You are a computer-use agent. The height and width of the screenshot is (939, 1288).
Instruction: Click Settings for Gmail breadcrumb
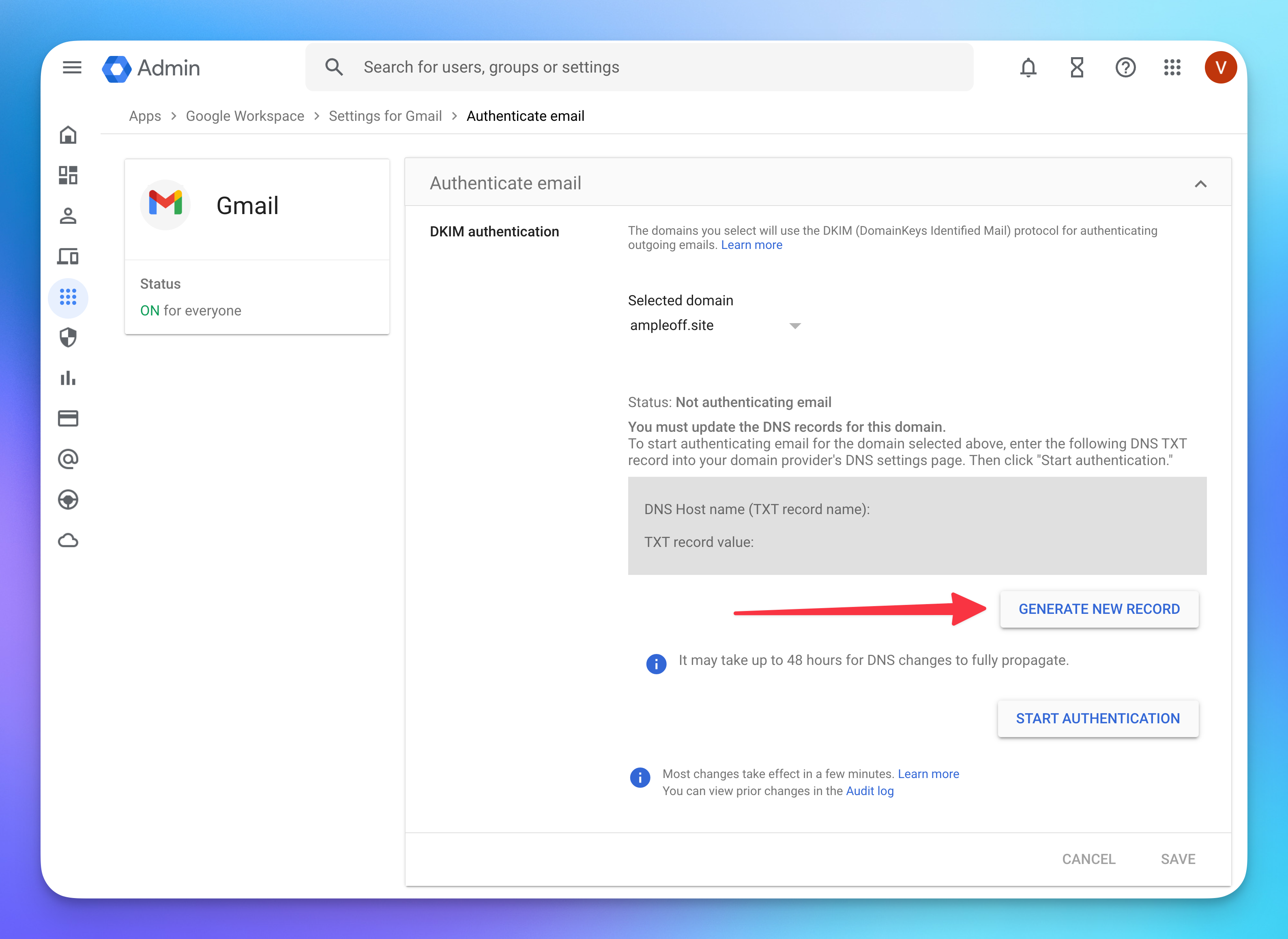click(x=385, y=116)
